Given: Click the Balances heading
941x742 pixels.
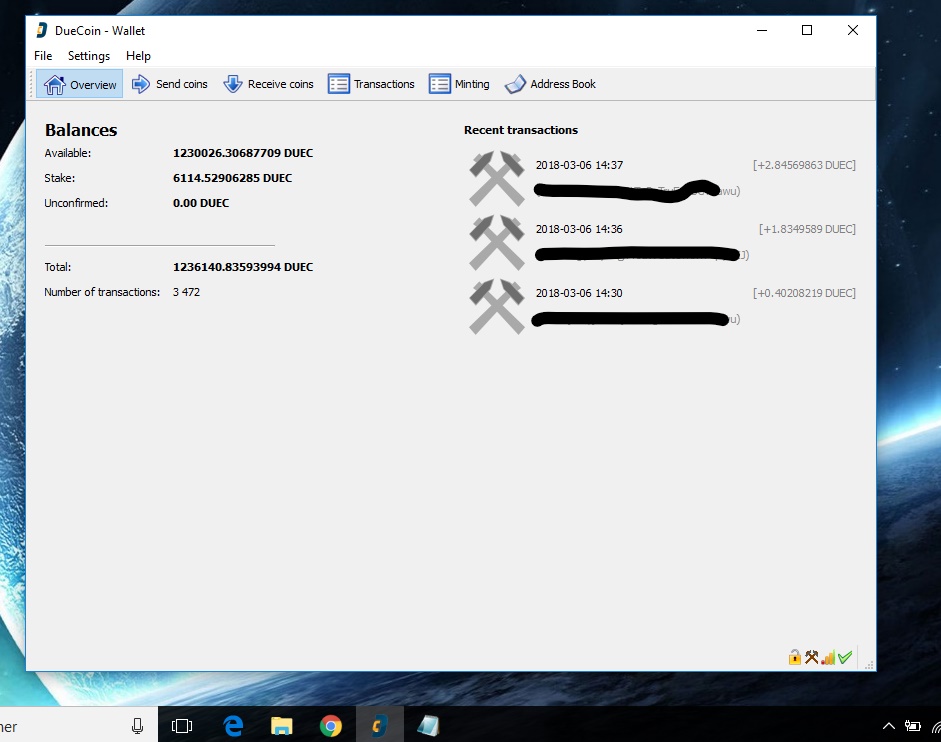Looking at the screenshot, I should 81,130.
